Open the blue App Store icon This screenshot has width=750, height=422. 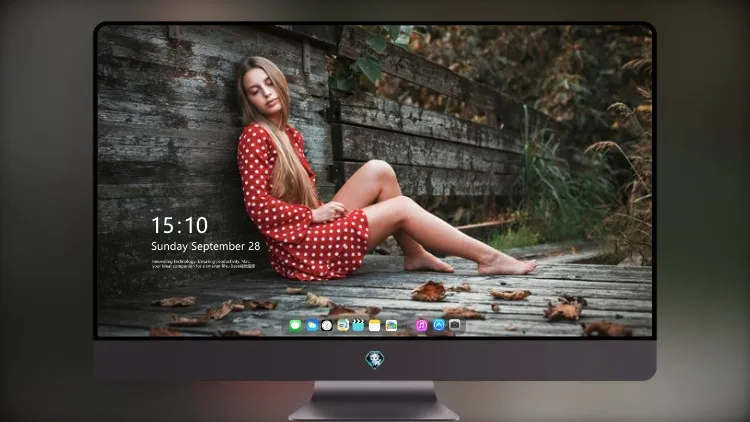pyautogui.click(x=439, y=325)
